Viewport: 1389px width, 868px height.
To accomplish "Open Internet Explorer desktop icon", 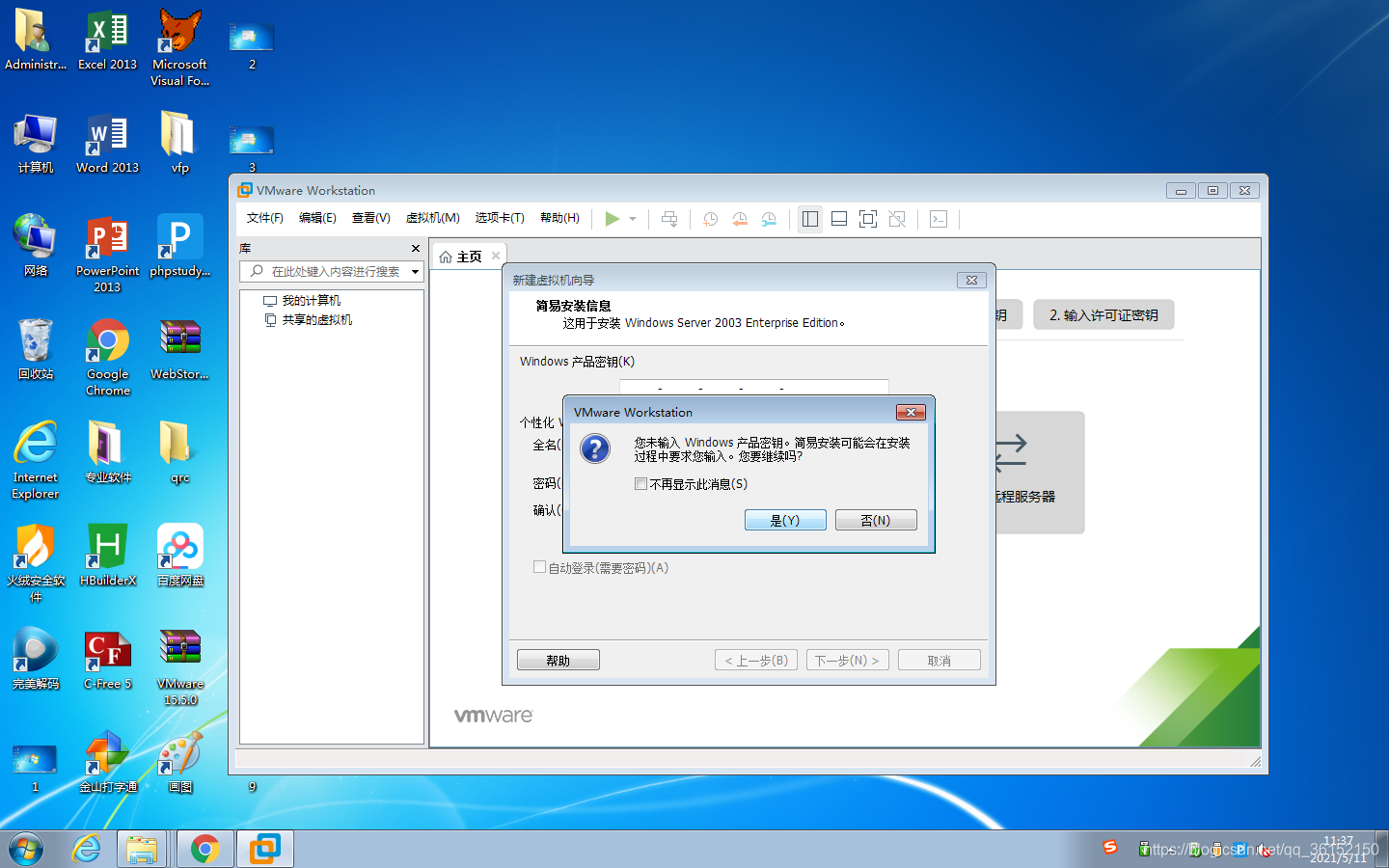I will tap(36, 460).
